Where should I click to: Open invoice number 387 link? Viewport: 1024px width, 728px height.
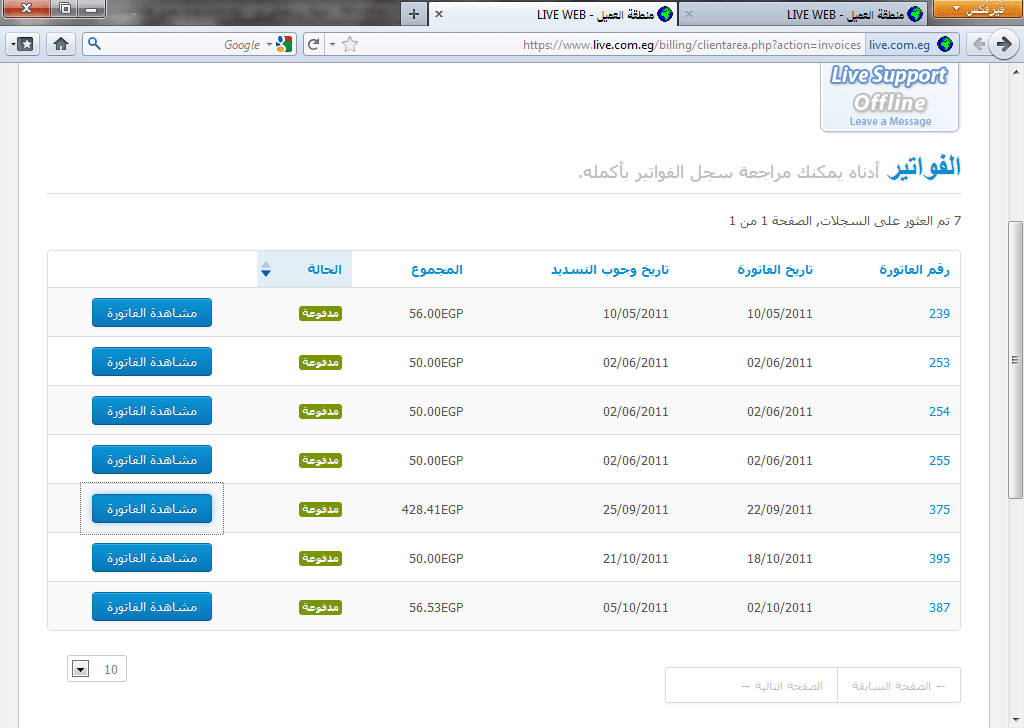pyautogui.click(x=938, y=607)
